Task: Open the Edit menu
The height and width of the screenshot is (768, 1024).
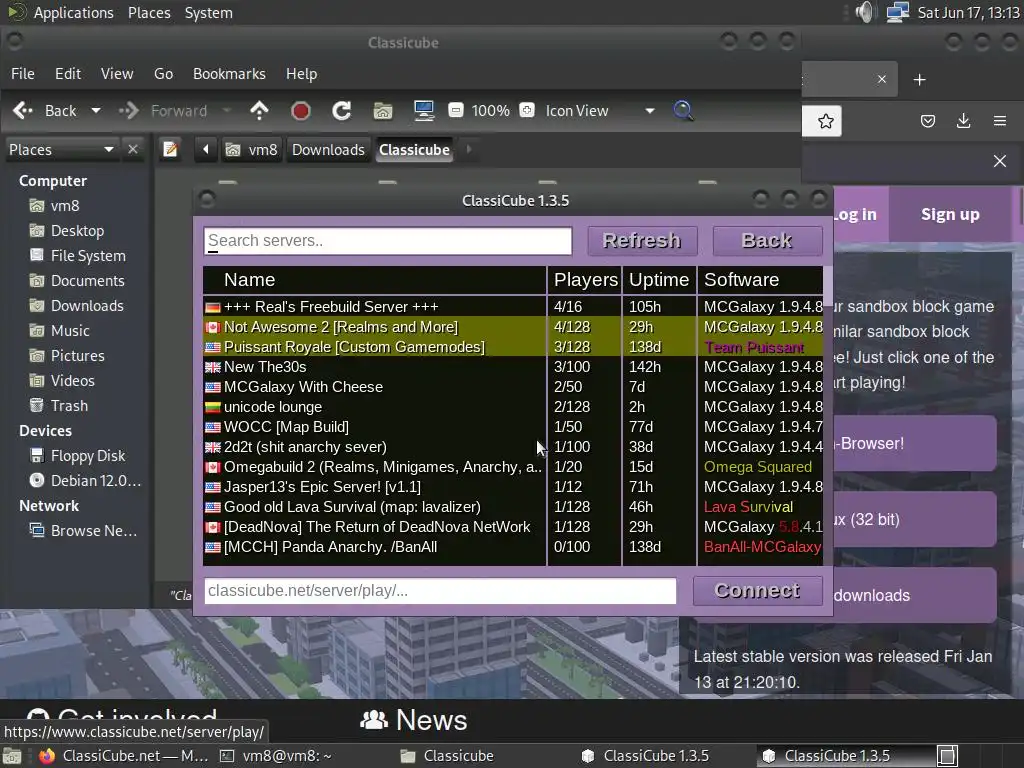Action: (x=68, y=74)
